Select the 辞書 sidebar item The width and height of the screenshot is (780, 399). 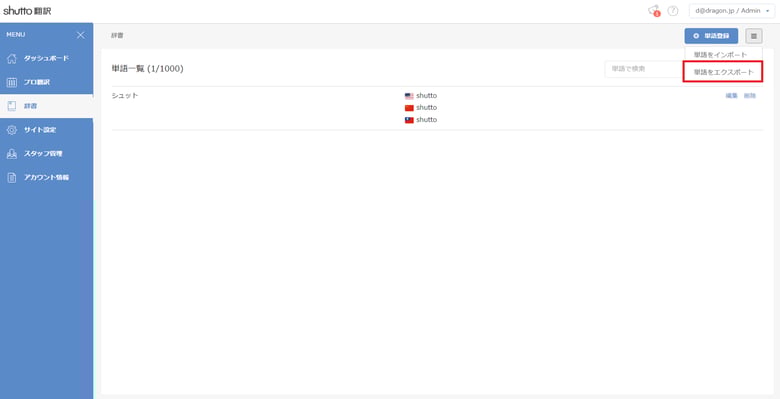coord(46,106)
